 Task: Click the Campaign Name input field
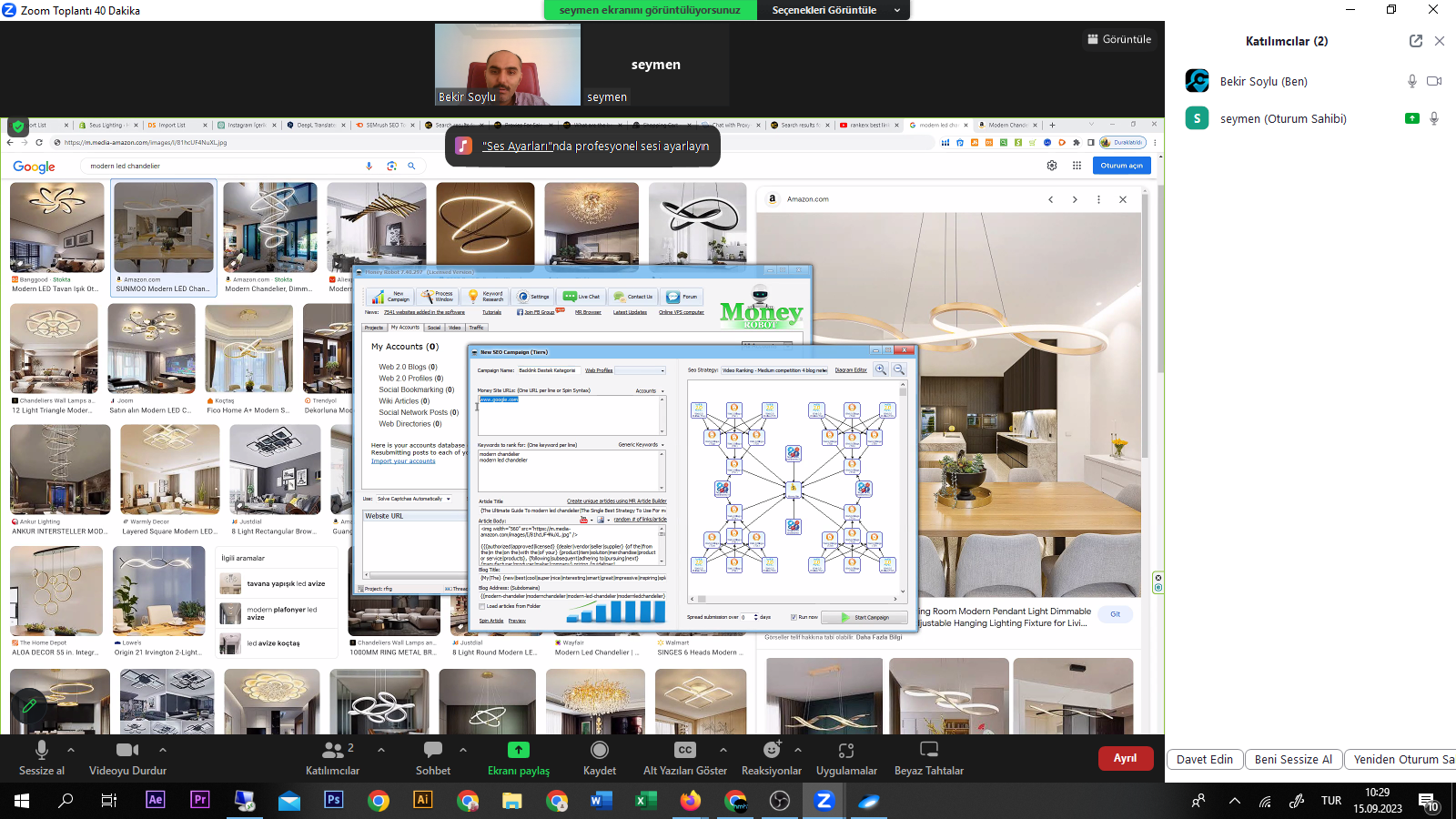548,370
